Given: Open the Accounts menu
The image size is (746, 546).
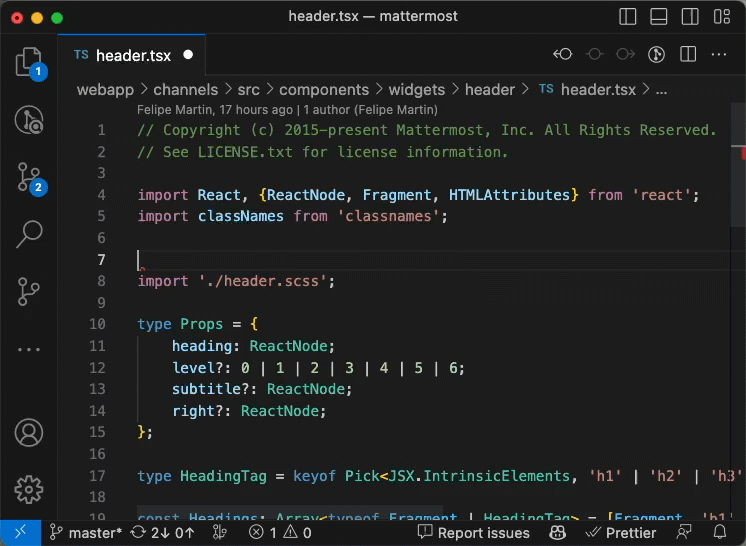Looking at the screenshot, I should pyautogui.click(x=29, y=432).
